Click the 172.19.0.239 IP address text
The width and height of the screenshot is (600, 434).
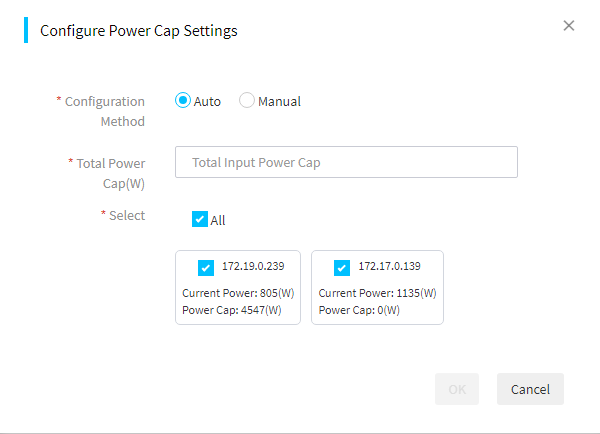[x=253, y=266]
